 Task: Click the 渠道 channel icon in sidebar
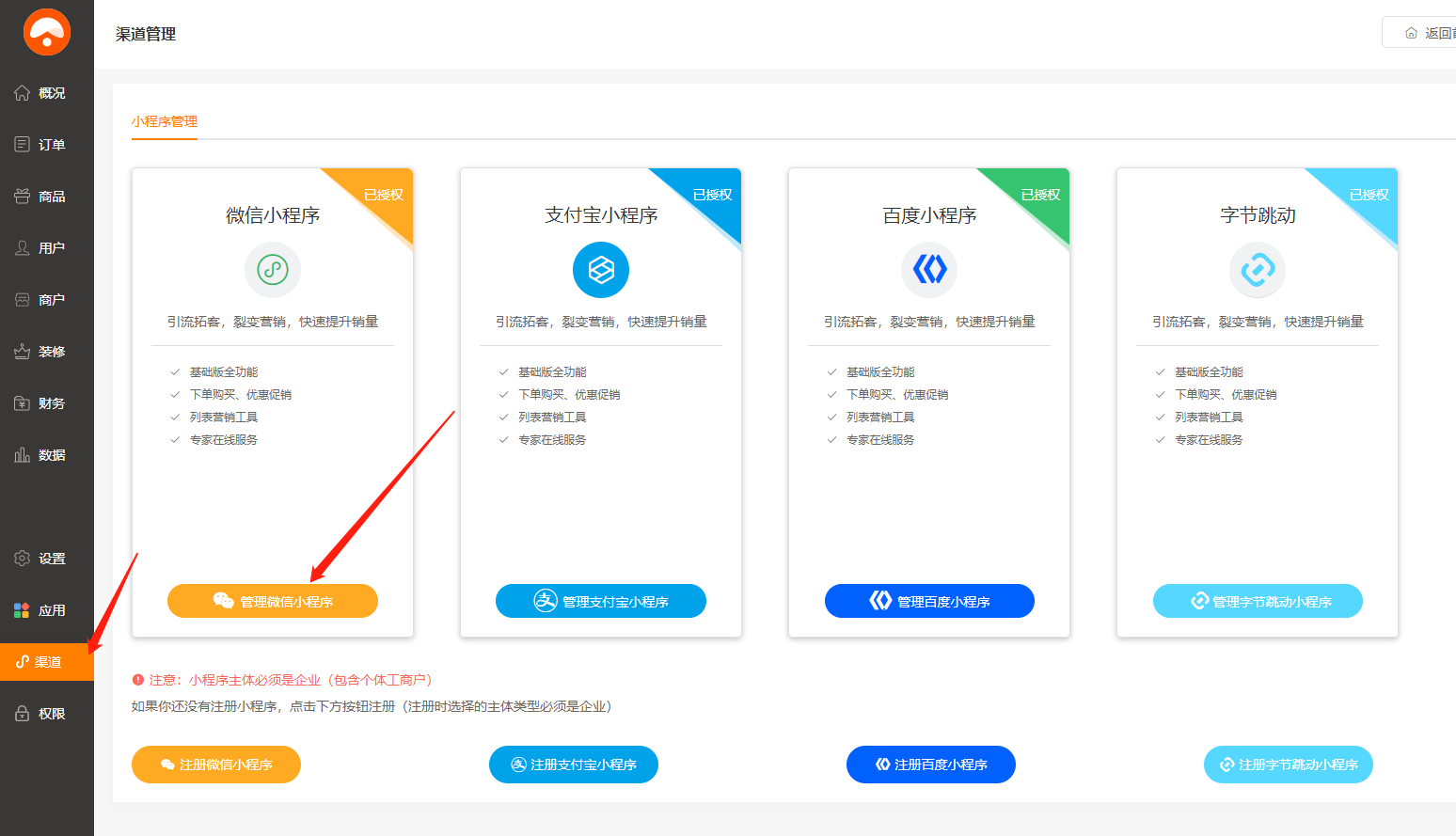click(x=23, y=662)
